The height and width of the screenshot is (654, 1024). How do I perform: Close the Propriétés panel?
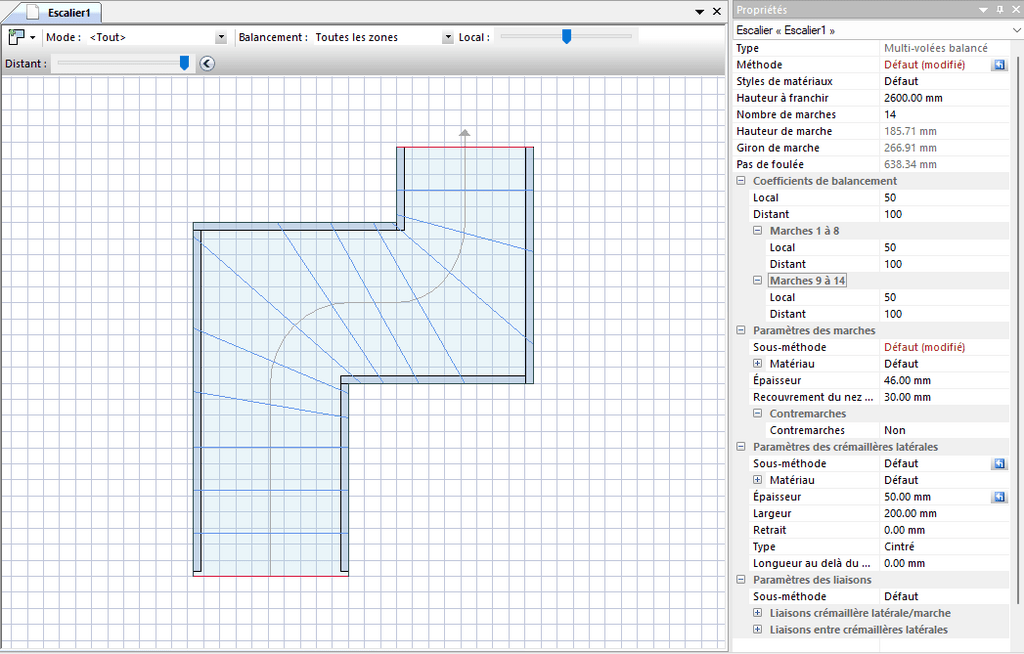(1016, 10)
